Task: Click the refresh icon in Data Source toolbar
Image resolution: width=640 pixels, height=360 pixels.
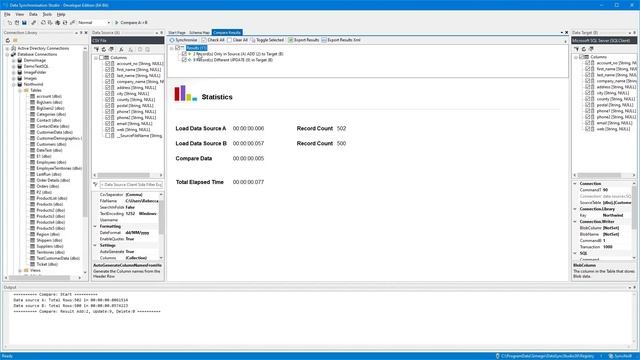Action: 104,49
